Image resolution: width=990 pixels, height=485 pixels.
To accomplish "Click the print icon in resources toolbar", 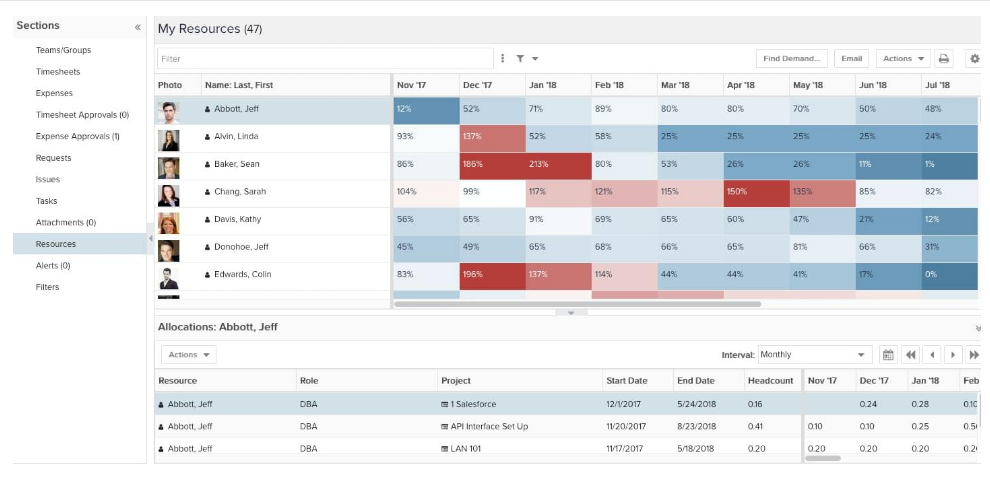I will click(x=944, y=59).
